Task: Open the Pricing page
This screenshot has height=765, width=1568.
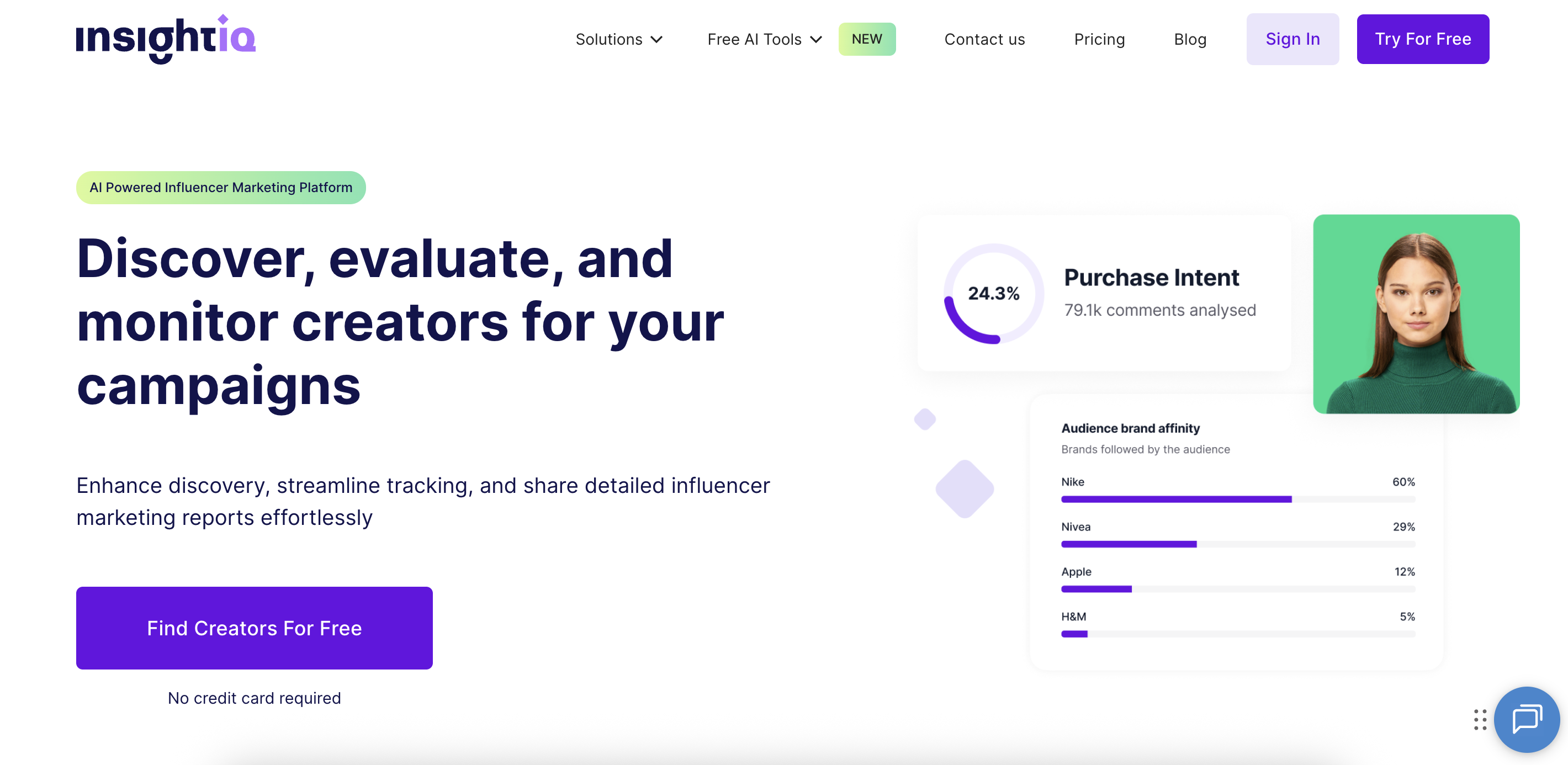Action: tap(1099, 40)
